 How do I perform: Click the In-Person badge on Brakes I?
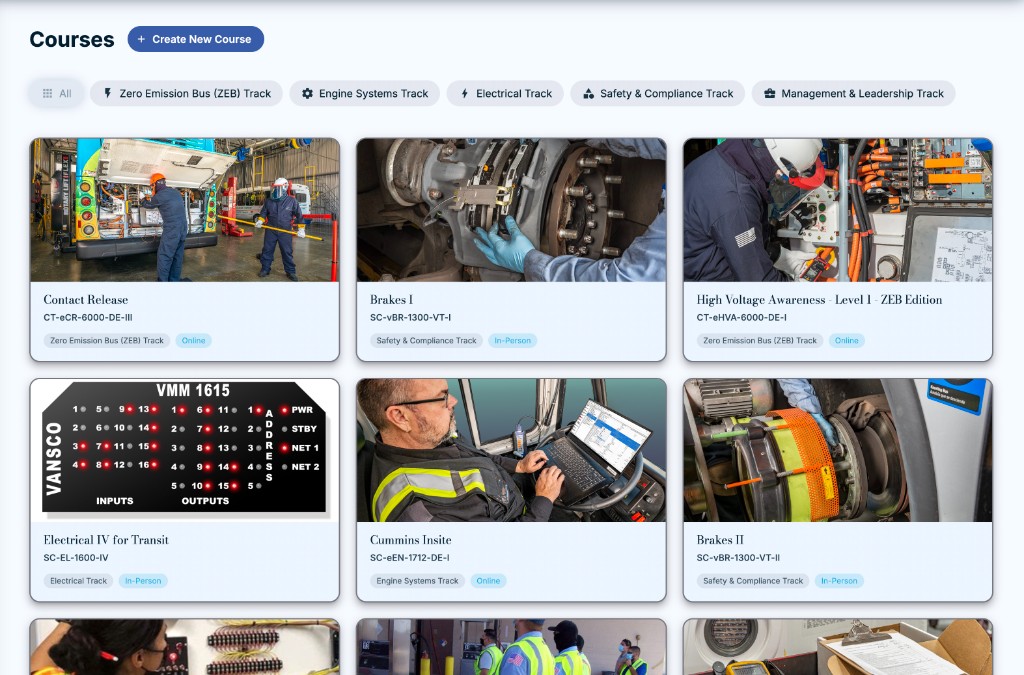click(513, 341)
